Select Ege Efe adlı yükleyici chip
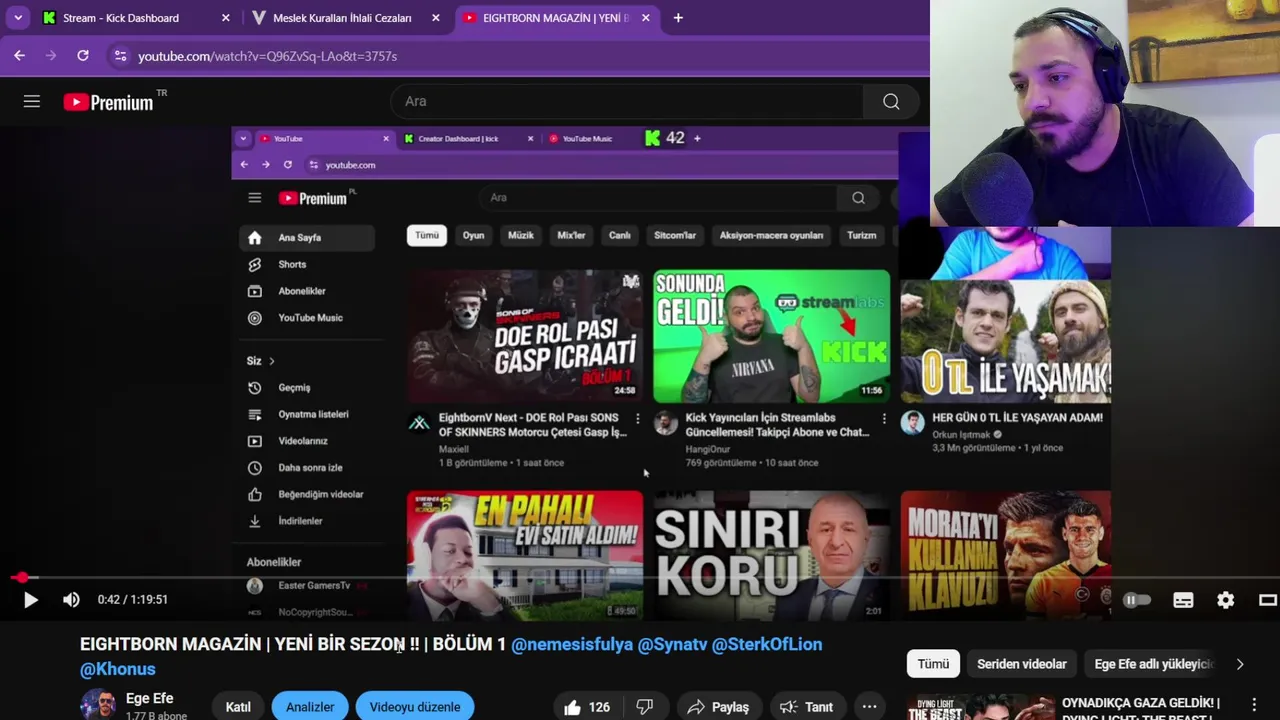Viewport: 1280px width, 720px height. [1153, 664]
